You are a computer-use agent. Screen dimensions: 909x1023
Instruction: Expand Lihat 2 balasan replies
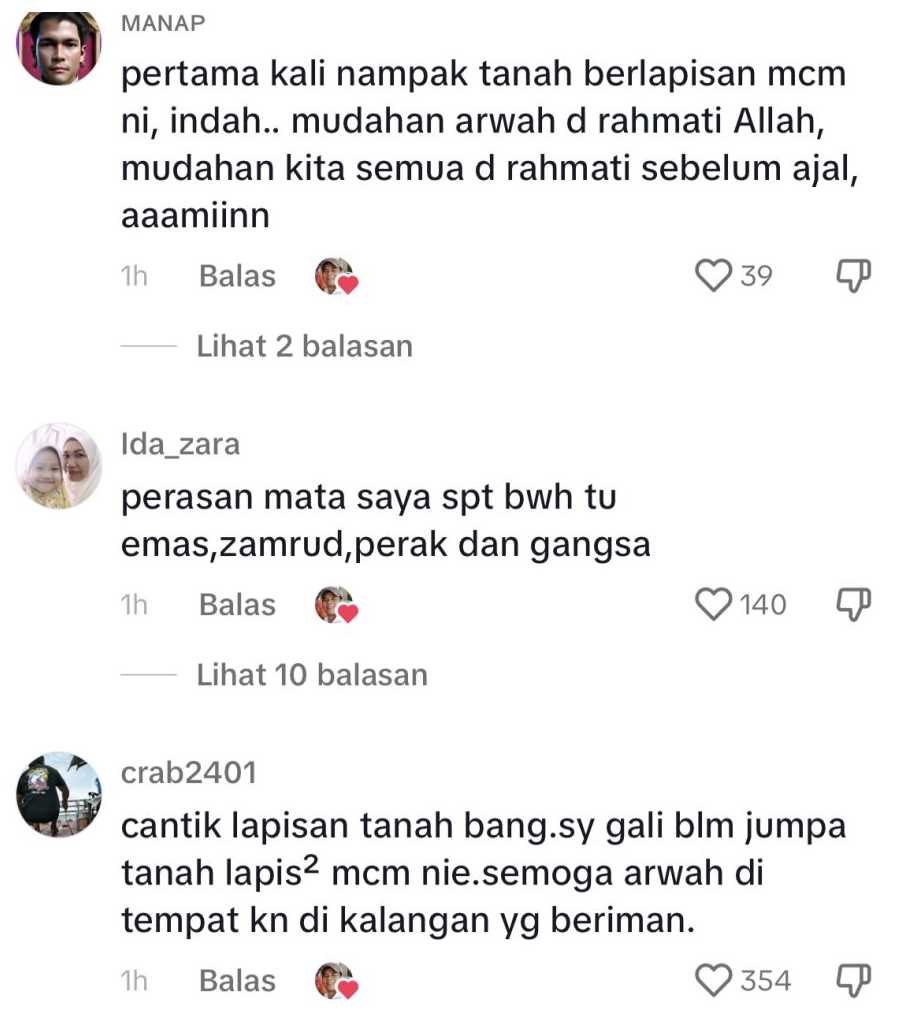click(305, 346)
